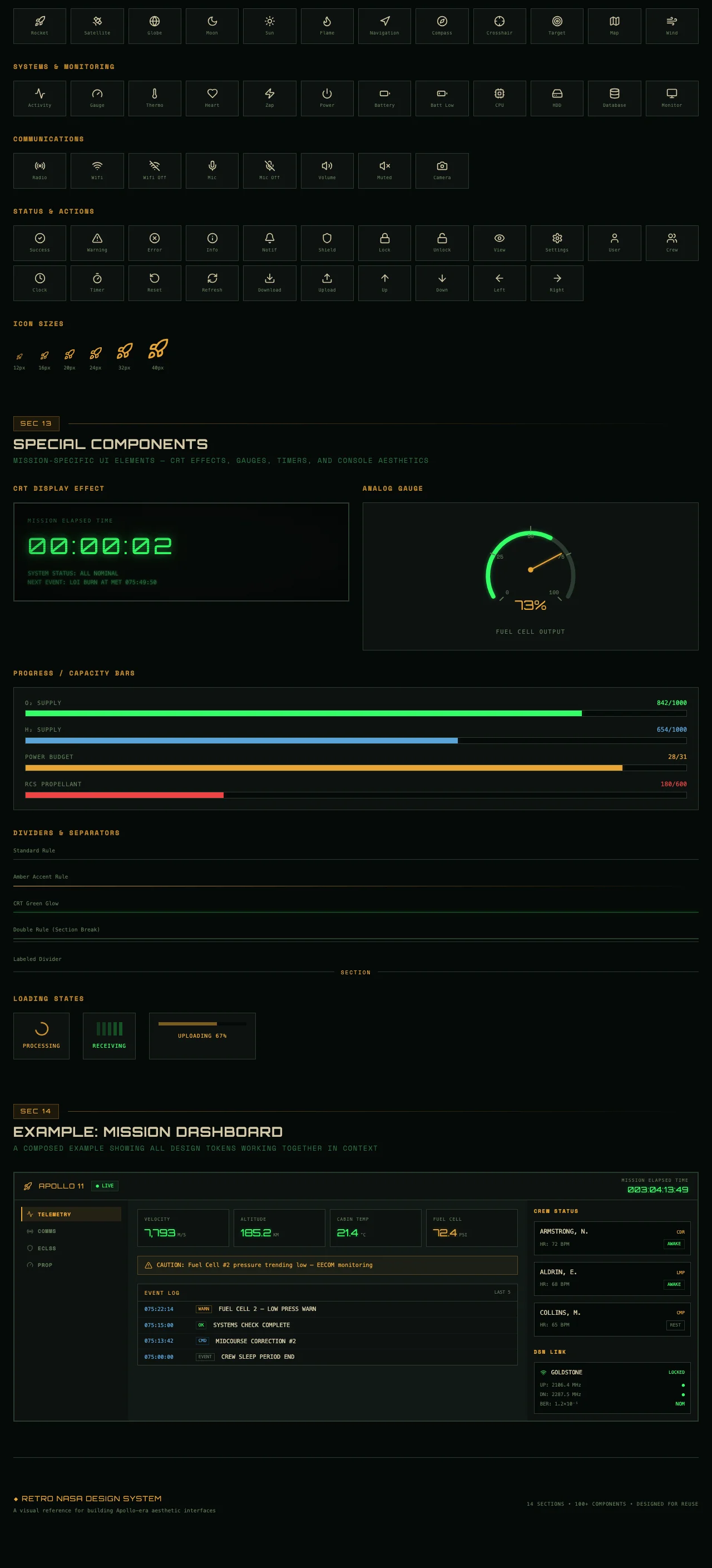The height and width of the screenshot is (1568, 712).
Task: Click the O₂ Supply progress bar
Action: tap(355, 713)
